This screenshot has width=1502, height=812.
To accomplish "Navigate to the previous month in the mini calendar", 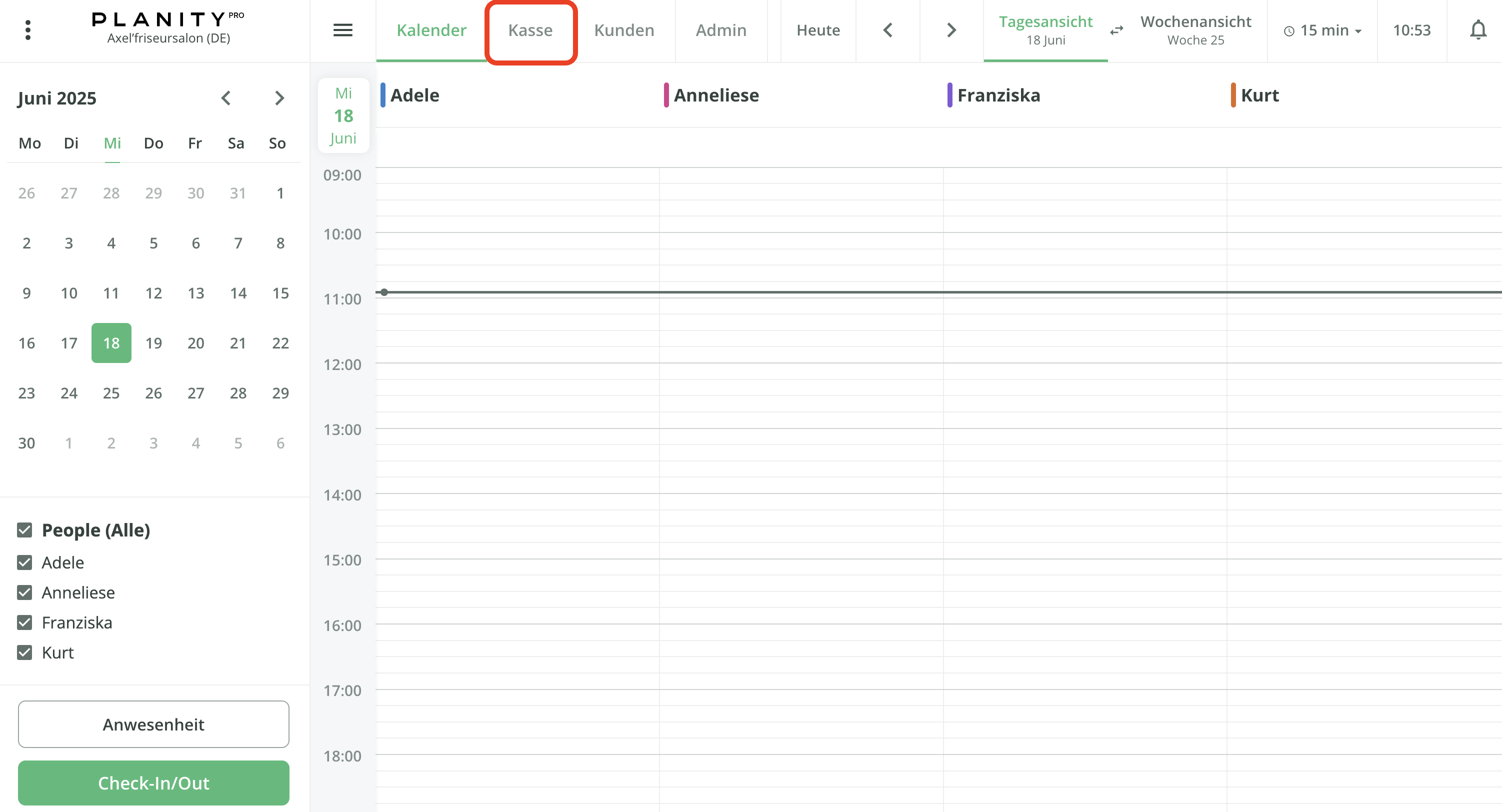I will tap(226, 98).
